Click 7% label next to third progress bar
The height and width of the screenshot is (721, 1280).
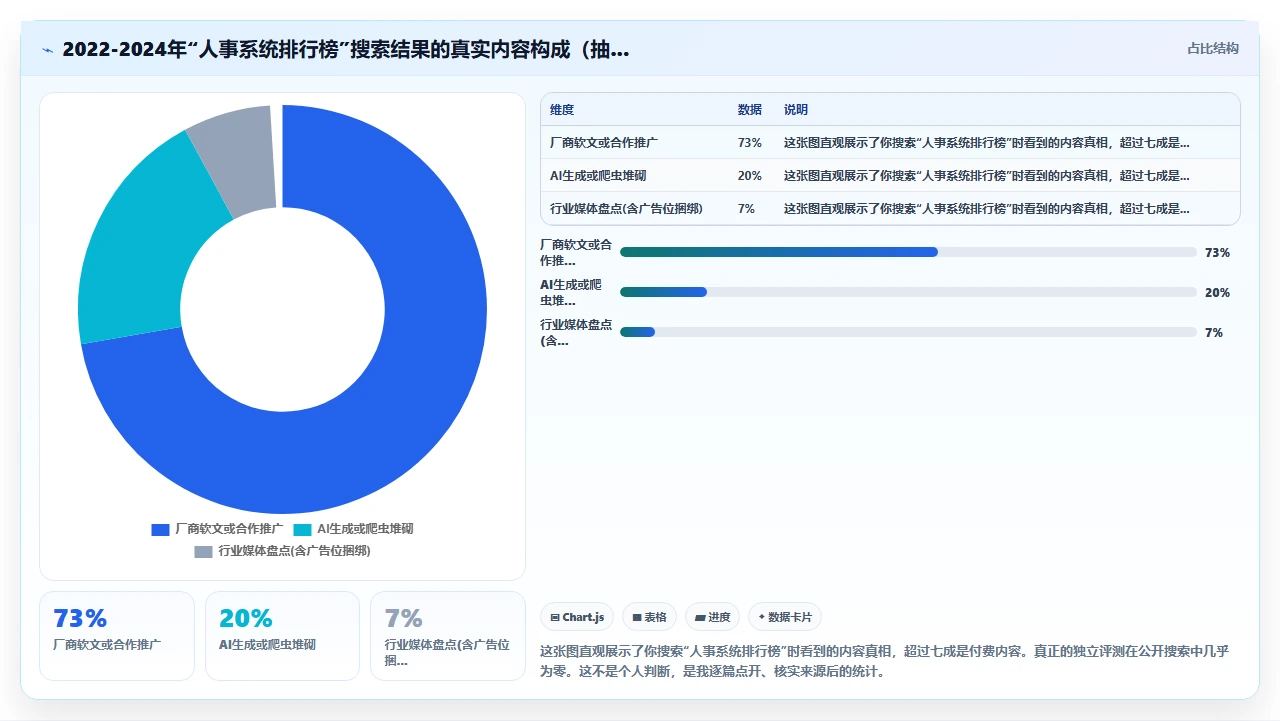tap(1214, 333)
